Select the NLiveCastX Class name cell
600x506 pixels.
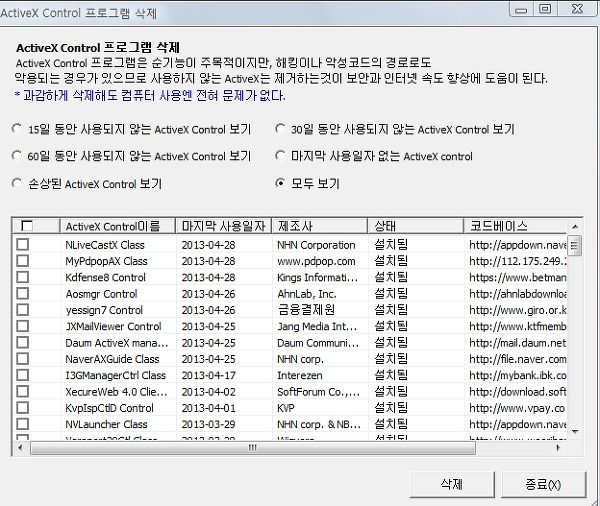105,245
